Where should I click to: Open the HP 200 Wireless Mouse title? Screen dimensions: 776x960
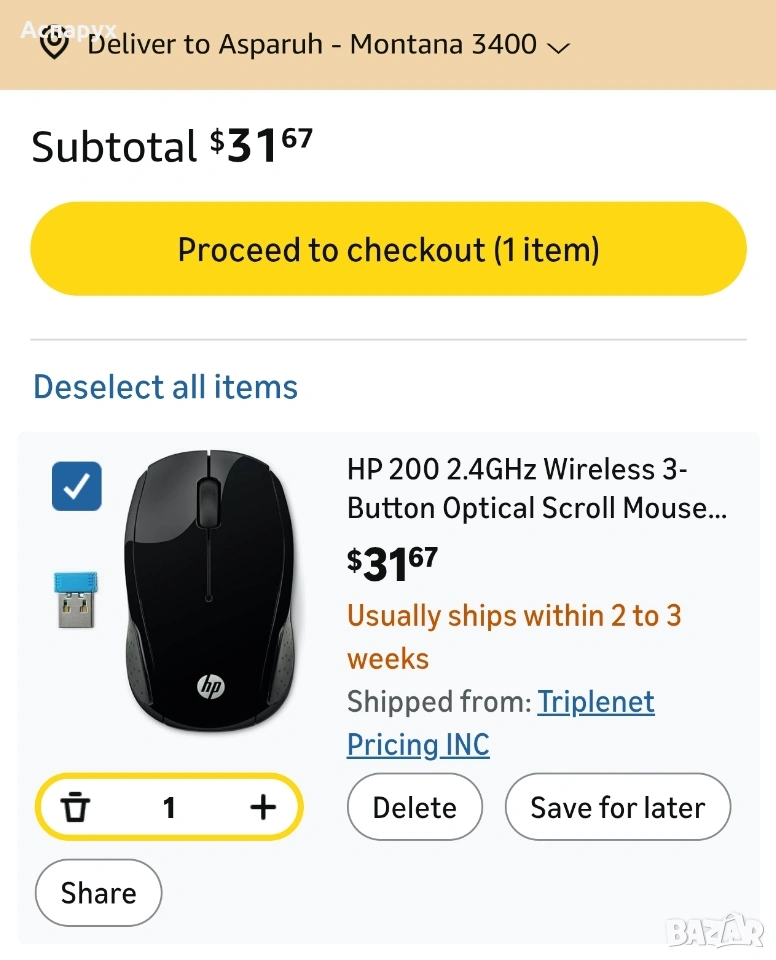536,489
